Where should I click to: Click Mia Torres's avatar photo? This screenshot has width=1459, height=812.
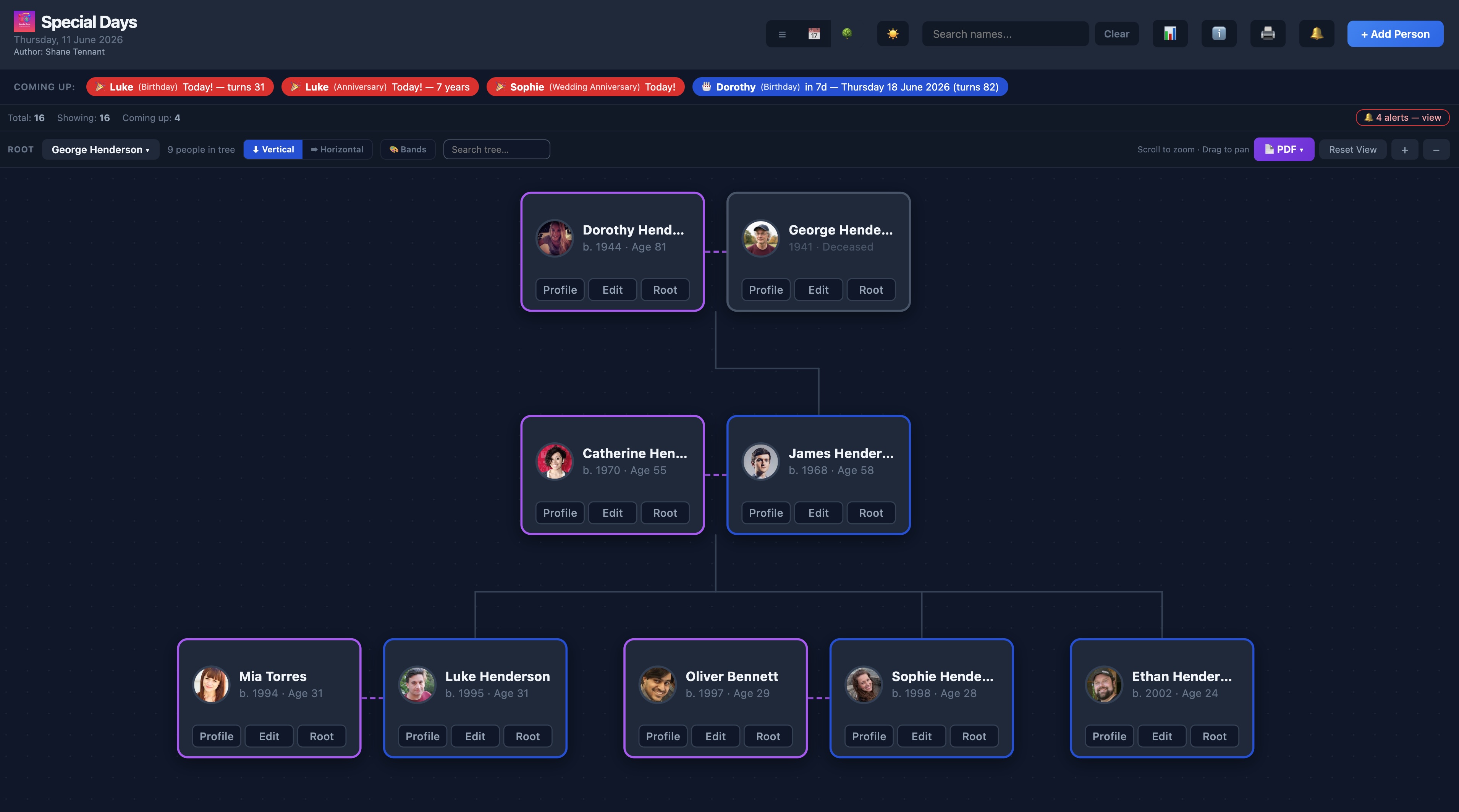[x=211, y=684]
